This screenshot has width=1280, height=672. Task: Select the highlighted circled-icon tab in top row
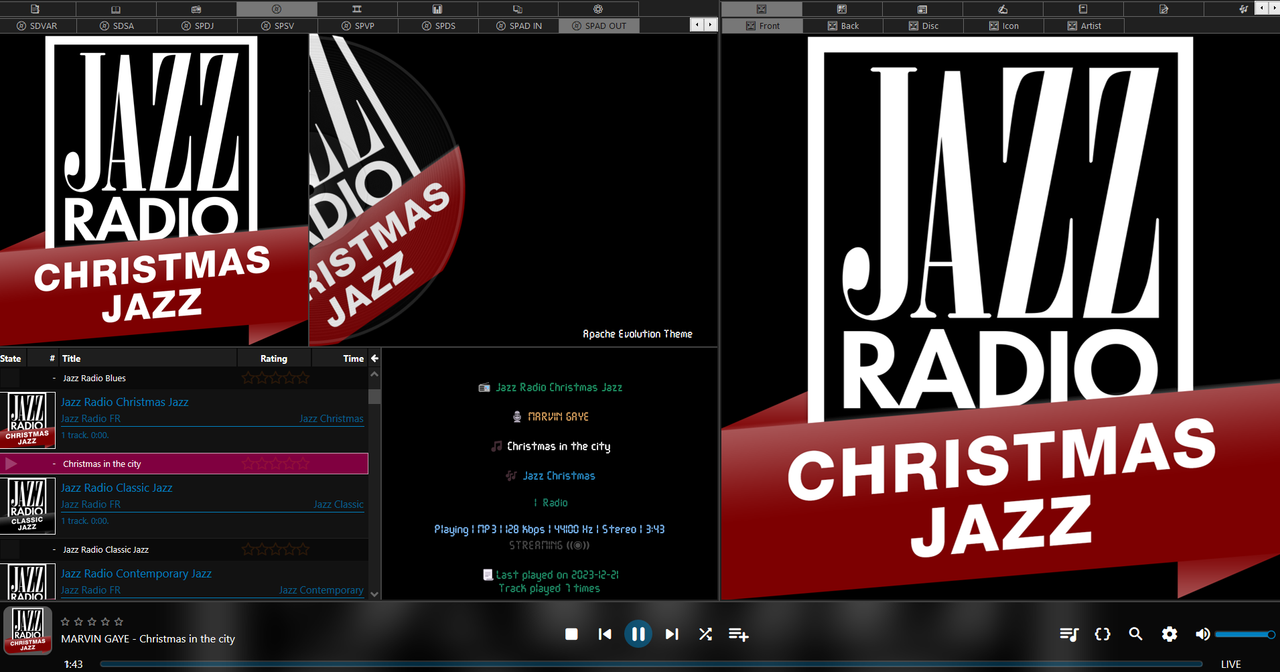pyautogui.click(x=277, y=9)
